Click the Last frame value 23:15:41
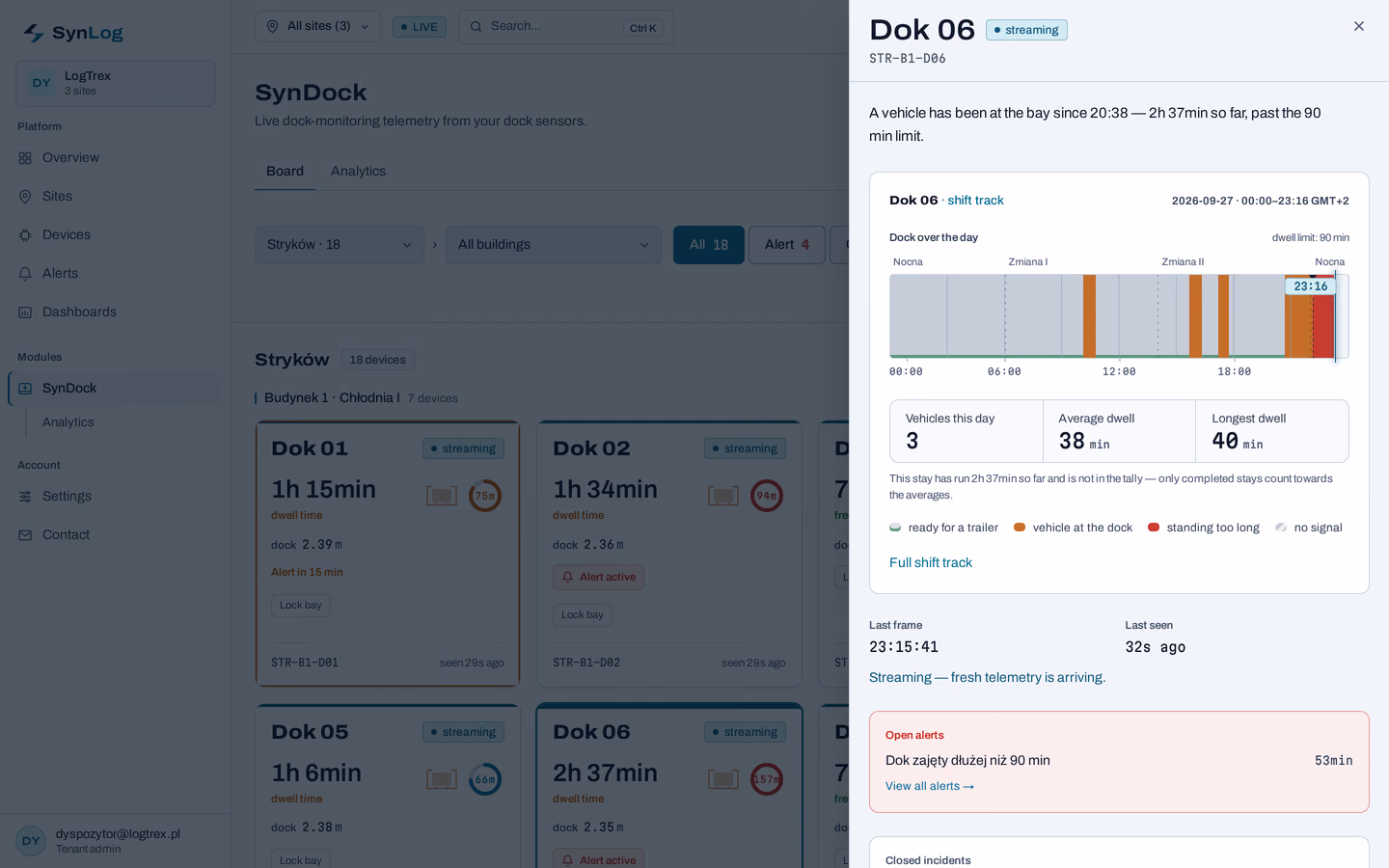Viewport: 1389px width, 868px height. [904, 647]
